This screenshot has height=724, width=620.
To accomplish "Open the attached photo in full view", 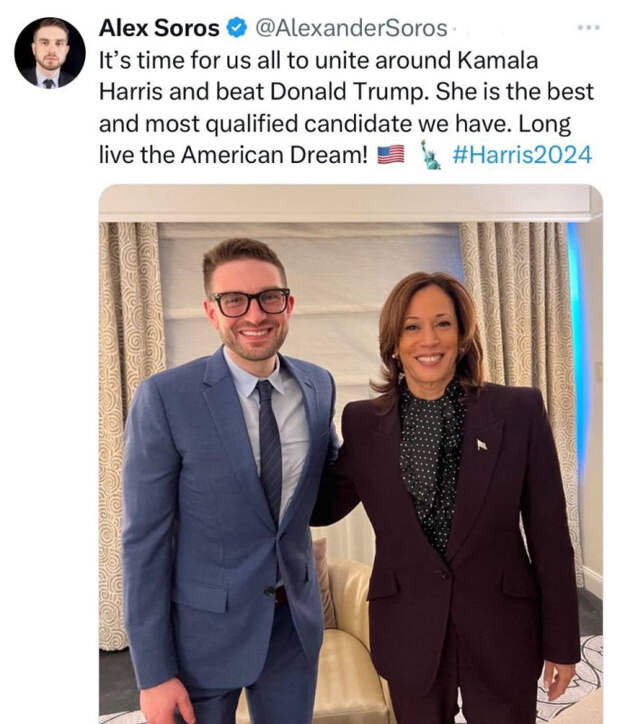I will 351,454.
